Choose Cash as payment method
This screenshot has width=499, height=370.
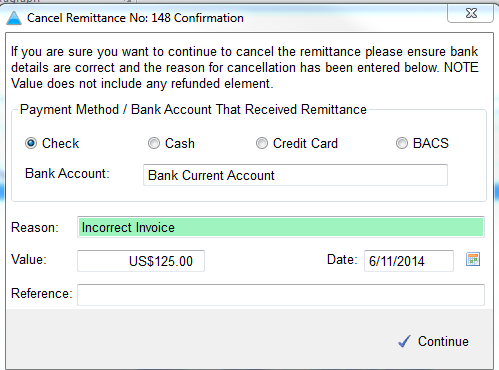point(154,143)
